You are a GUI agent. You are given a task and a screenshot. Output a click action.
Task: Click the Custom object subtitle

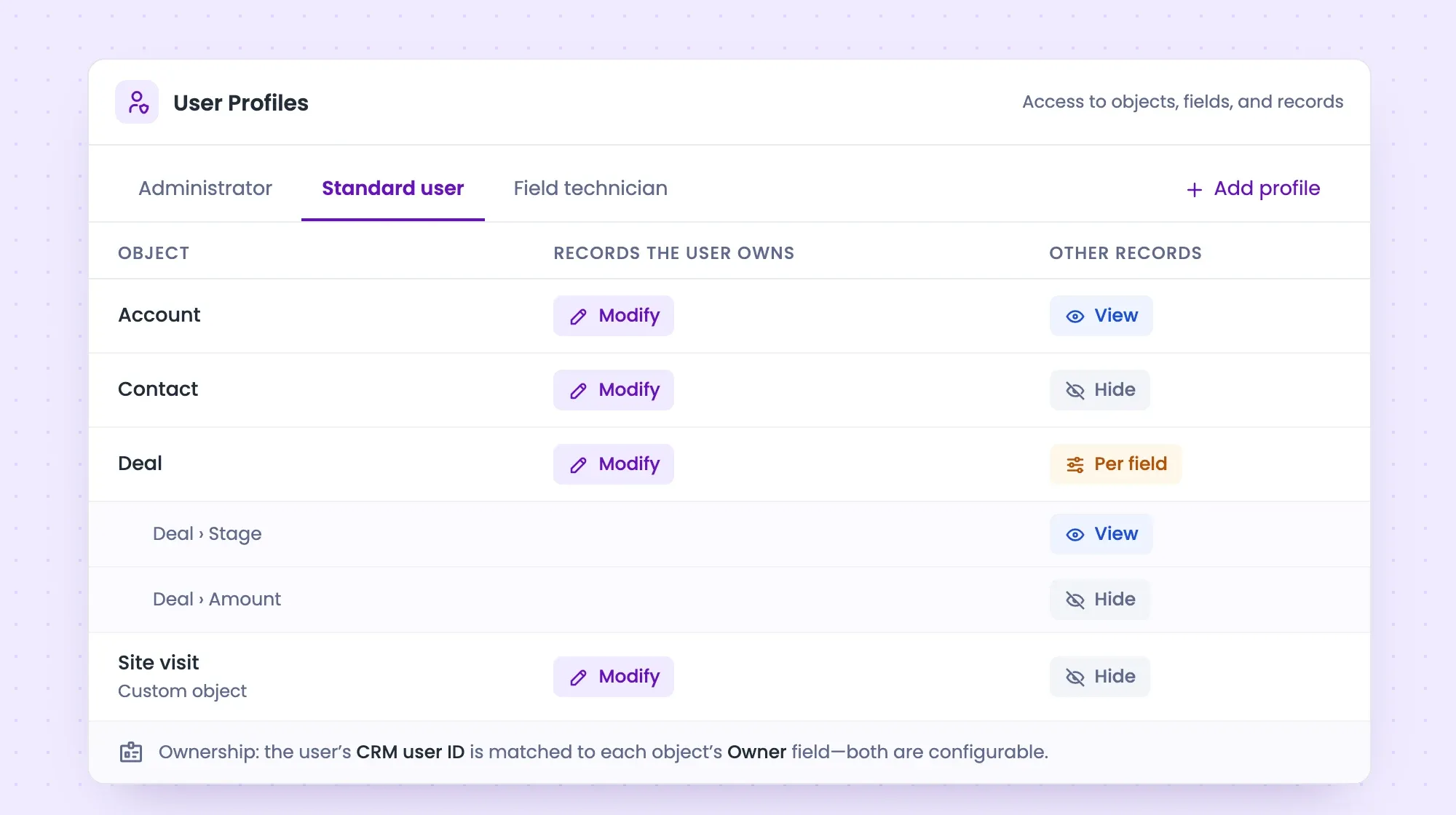point(182,691)
